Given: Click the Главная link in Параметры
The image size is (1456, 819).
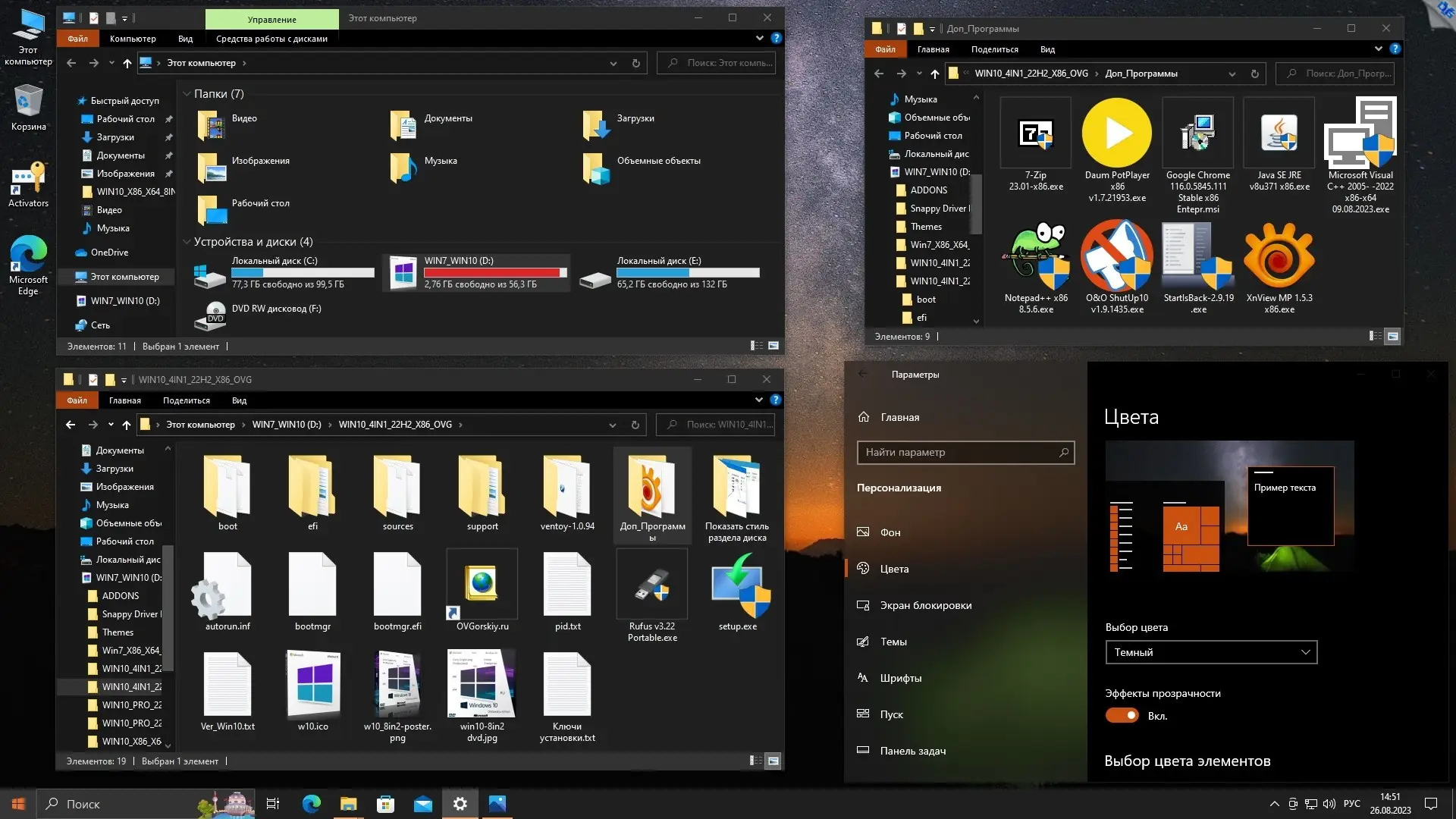Looking at the screenshot, I should (x=899, y=417).
